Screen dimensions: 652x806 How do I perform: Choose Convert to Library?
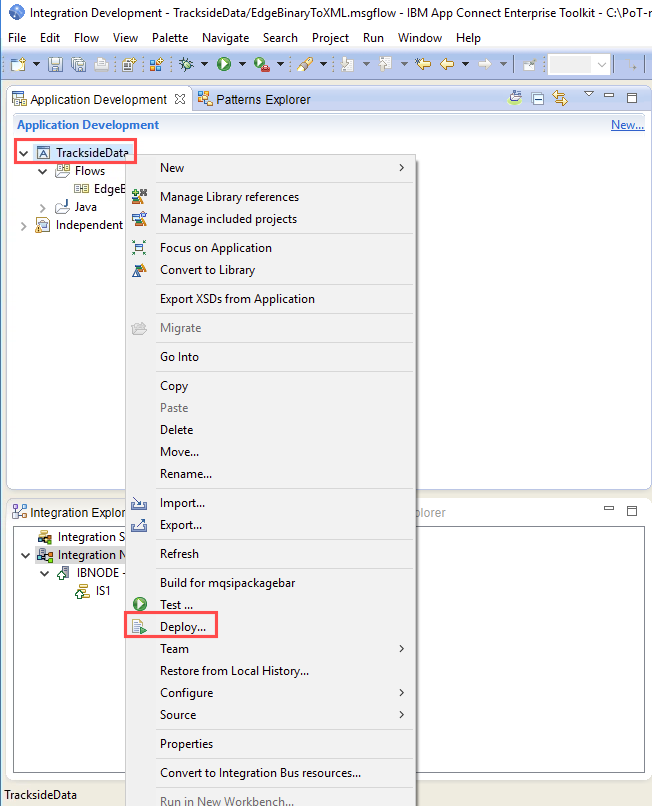pos(270,270)
